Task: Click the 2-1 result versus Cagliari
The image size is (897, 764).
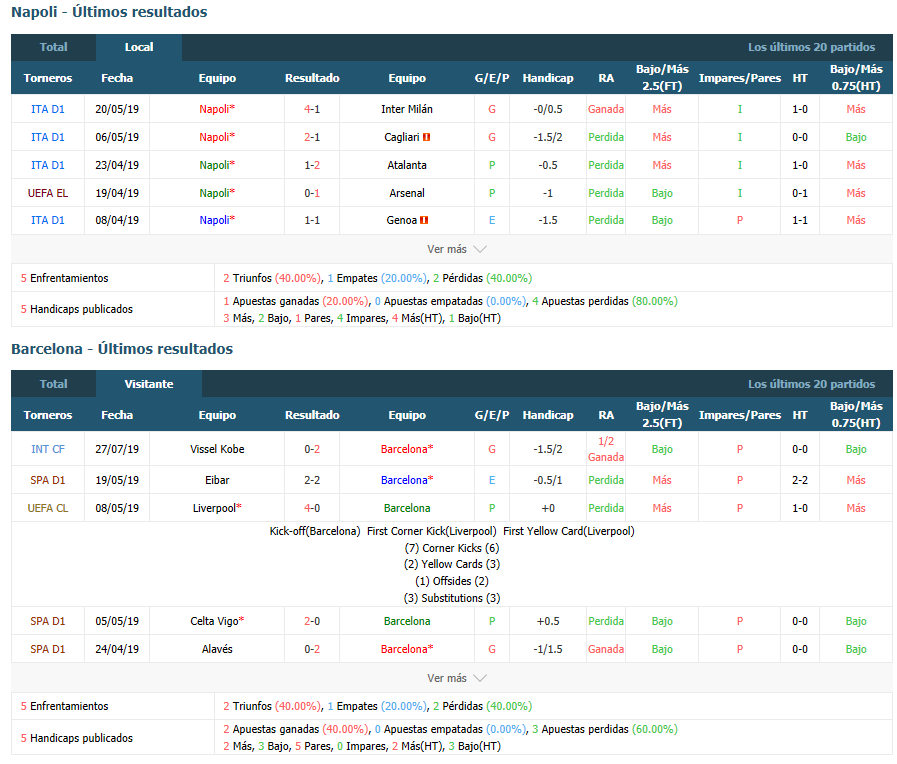Action: (x=312, y=137)
